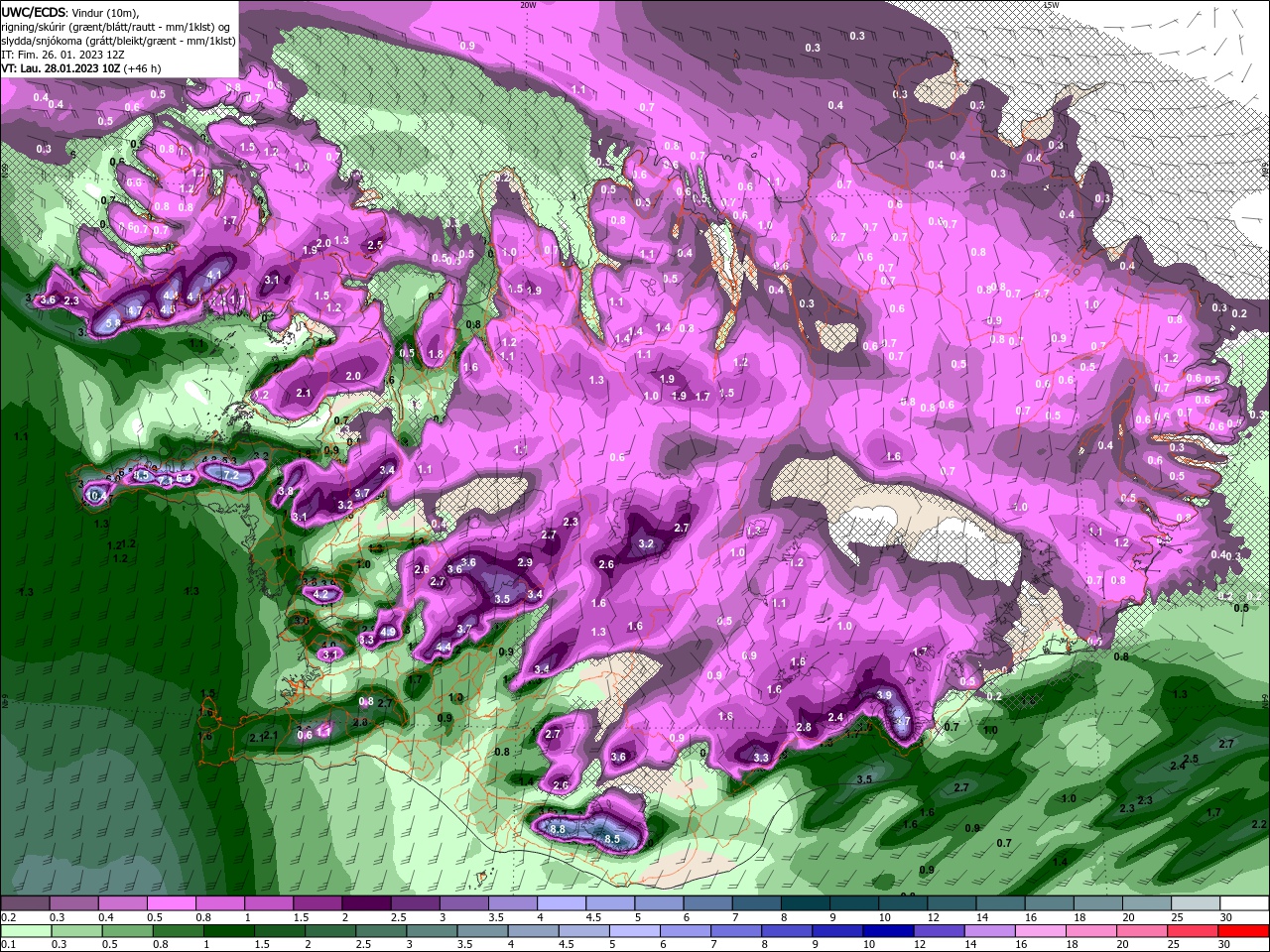
Task: Select the violet swatch between 14 and 16, lower scale
Action: click(x=988, y=931)
